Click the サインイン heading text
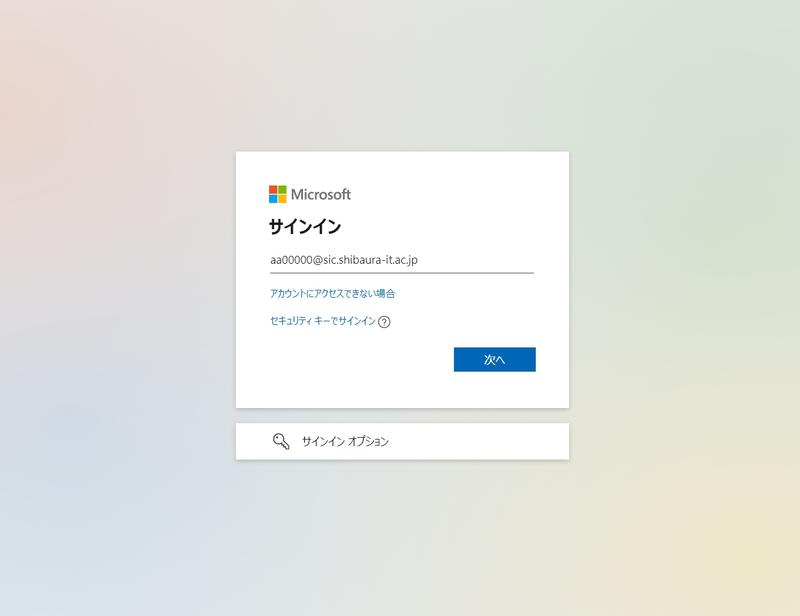Screen dimensions: 800x616 click(305, 226)
